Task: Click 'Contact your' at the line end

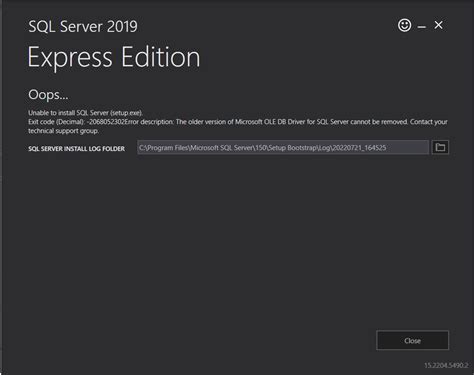Action: click(429, 122)
